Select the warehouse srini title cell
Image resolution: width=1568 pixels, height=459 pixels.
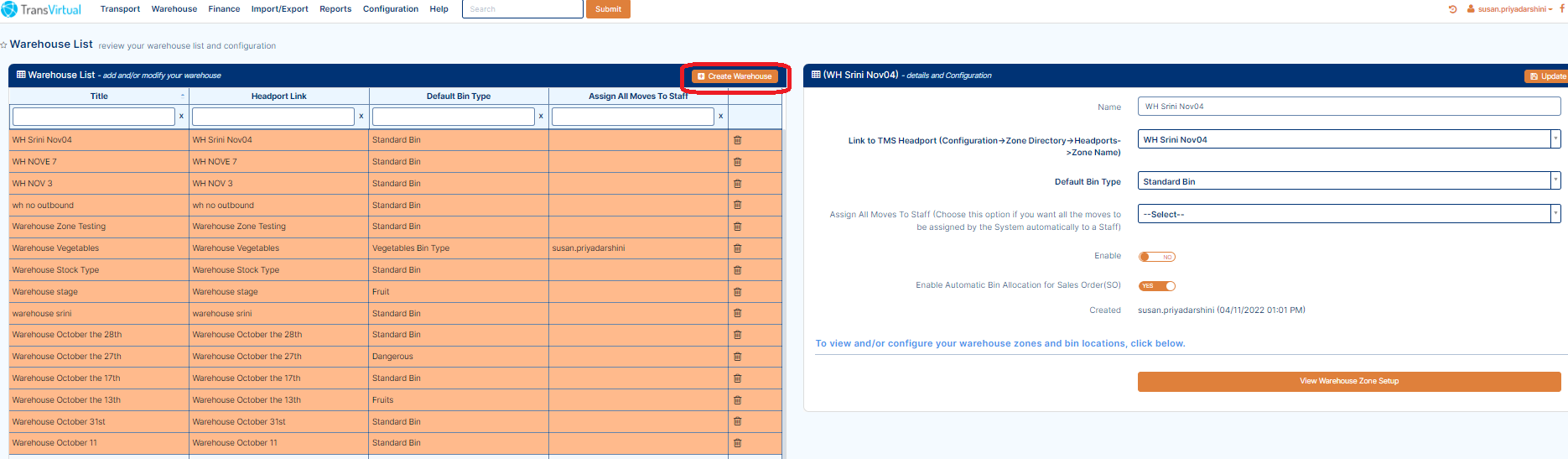(x=99, y=314)
